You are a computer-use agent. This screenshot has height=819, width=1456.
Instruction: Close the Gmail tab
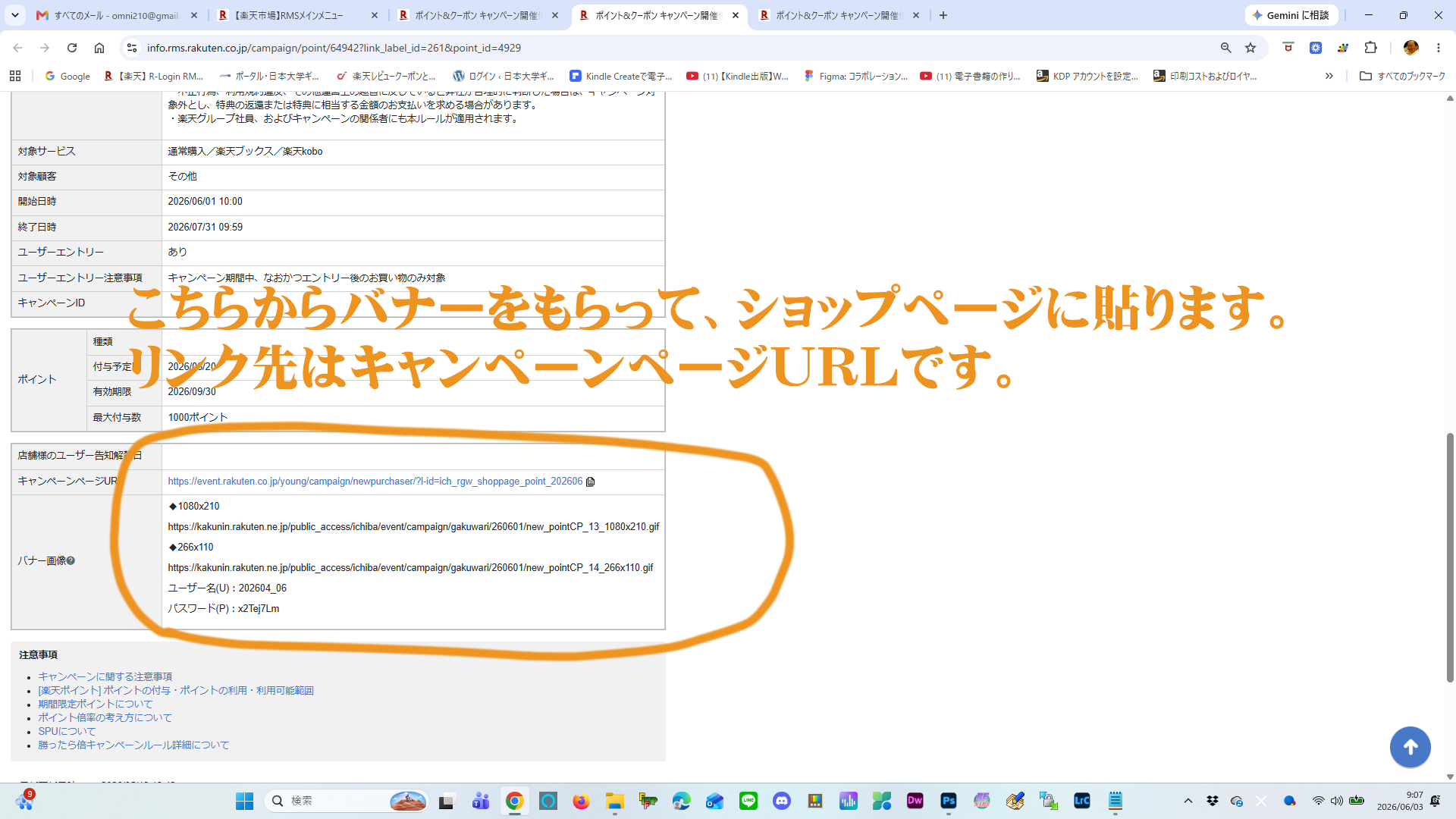pyautogui.click(x=194, y=15)
